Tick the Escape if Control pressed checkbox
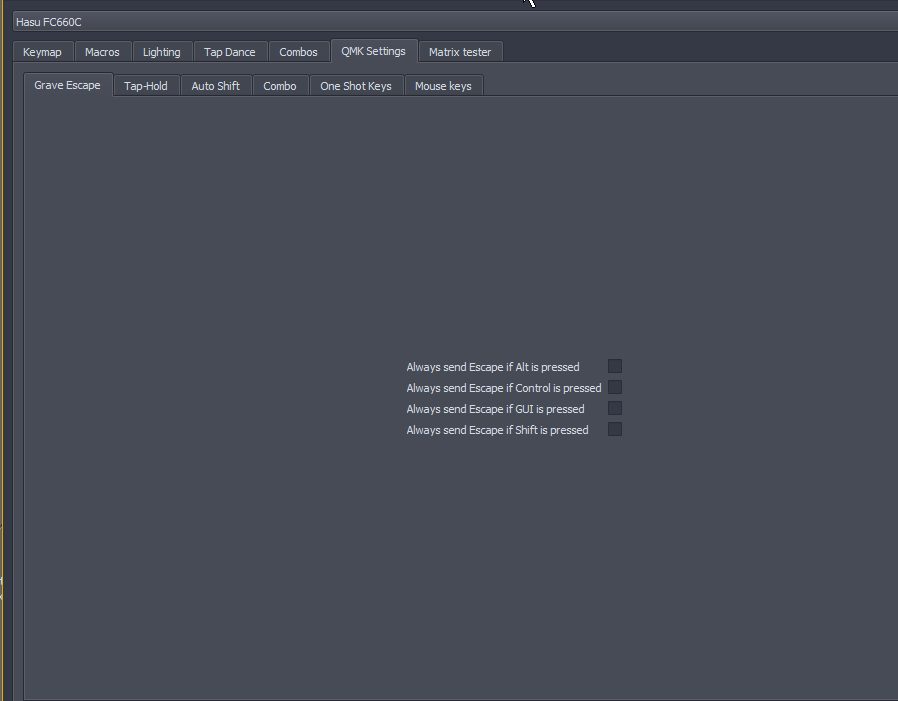Viewport: 898px width, 701px height. click(x=615, y=387)
